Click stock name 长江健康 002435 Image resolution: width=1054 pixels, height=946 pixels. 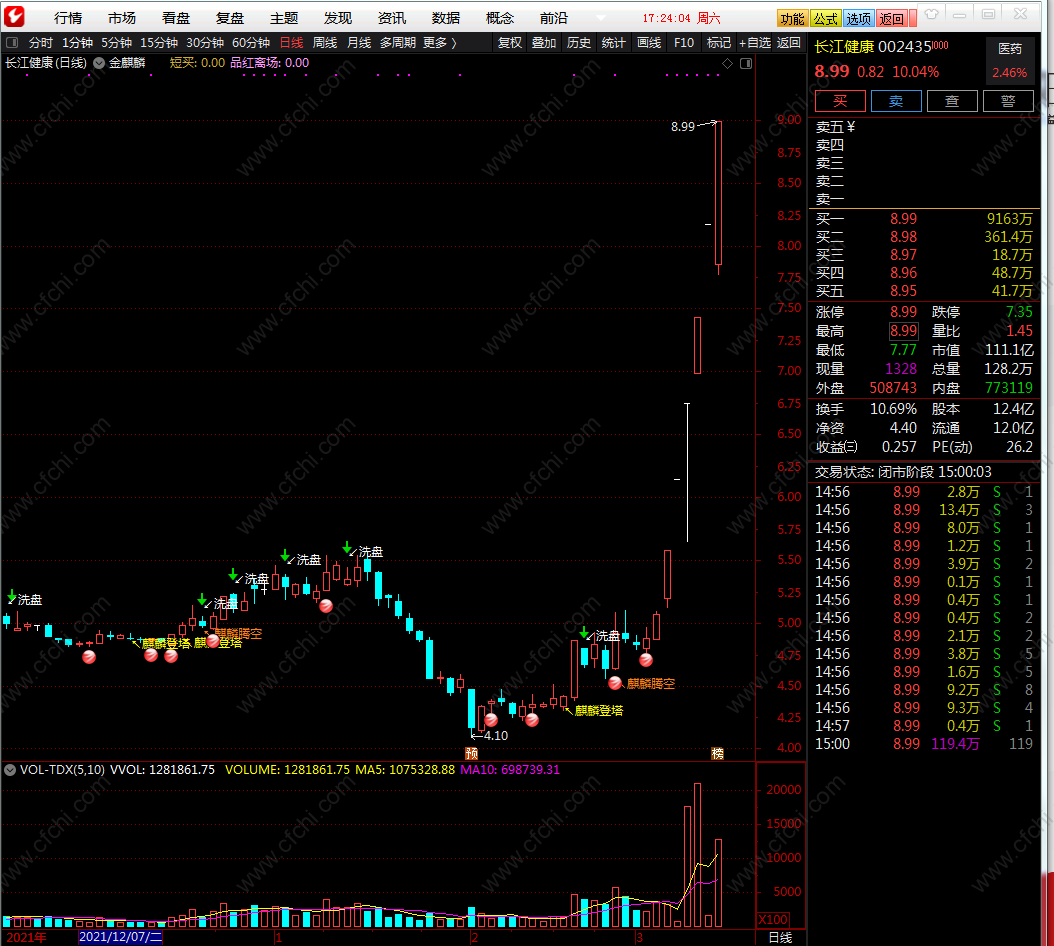pyautogui.click(x=873, y=47)
